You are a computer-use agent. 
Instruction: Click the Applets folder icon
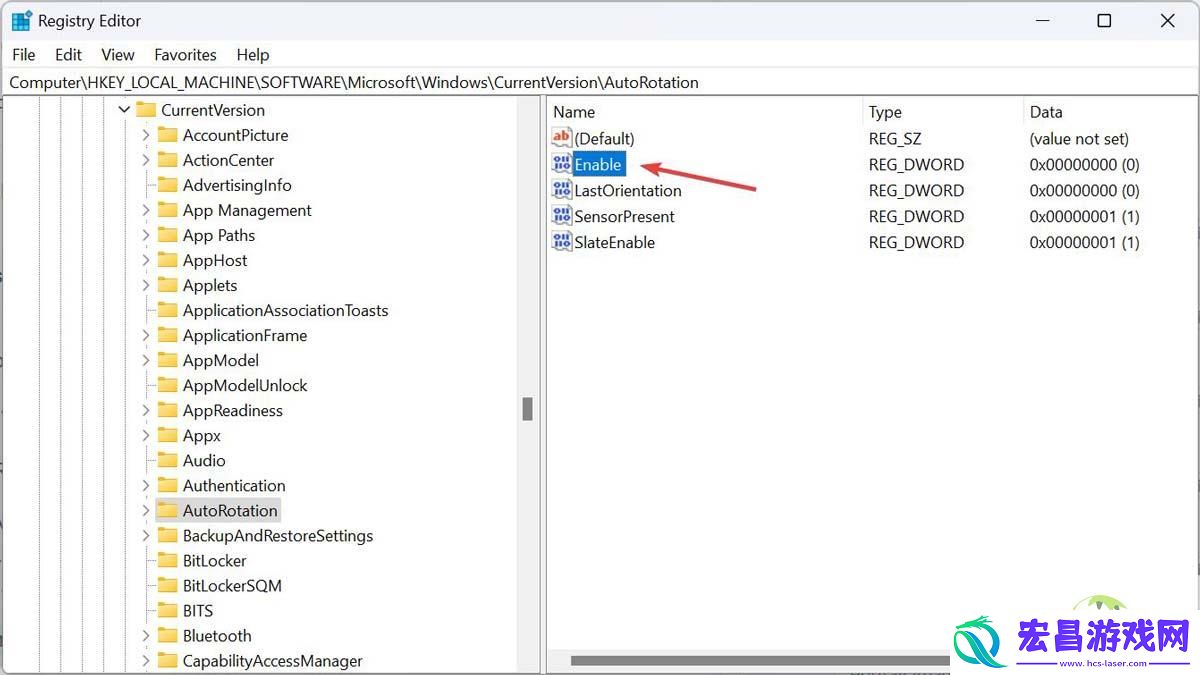coord(167,285)
